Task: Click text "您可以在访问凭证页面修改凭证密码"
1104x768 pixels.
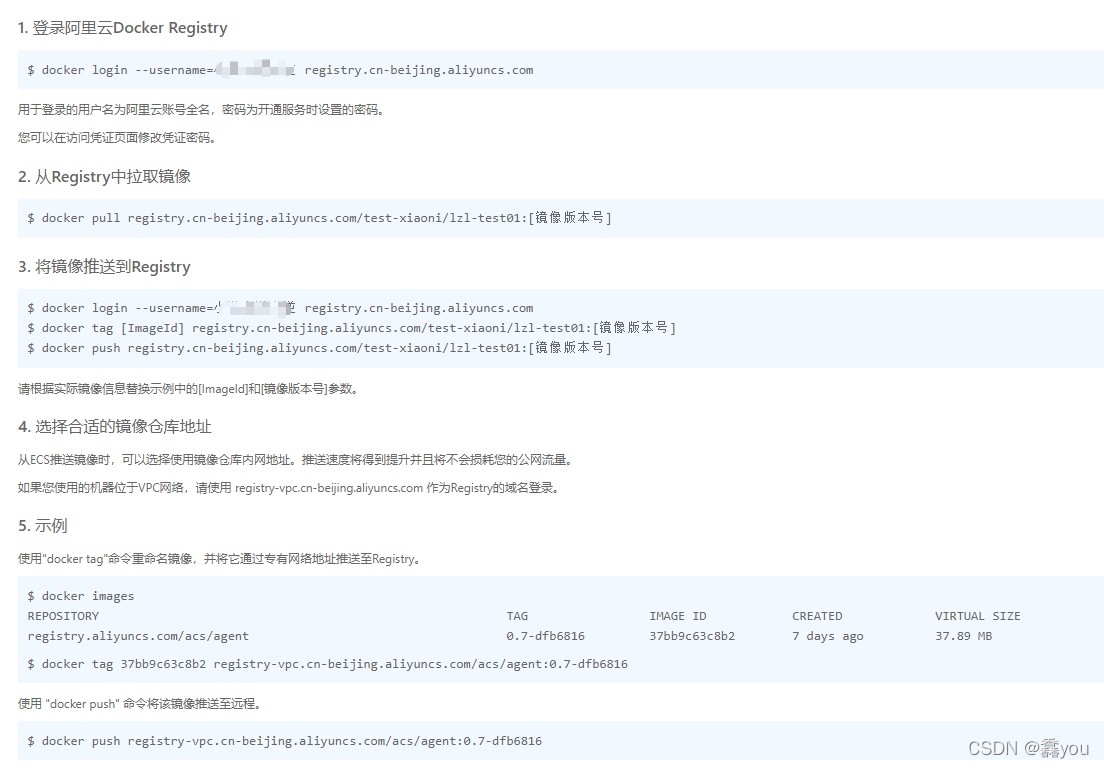Action: (114, 138)
